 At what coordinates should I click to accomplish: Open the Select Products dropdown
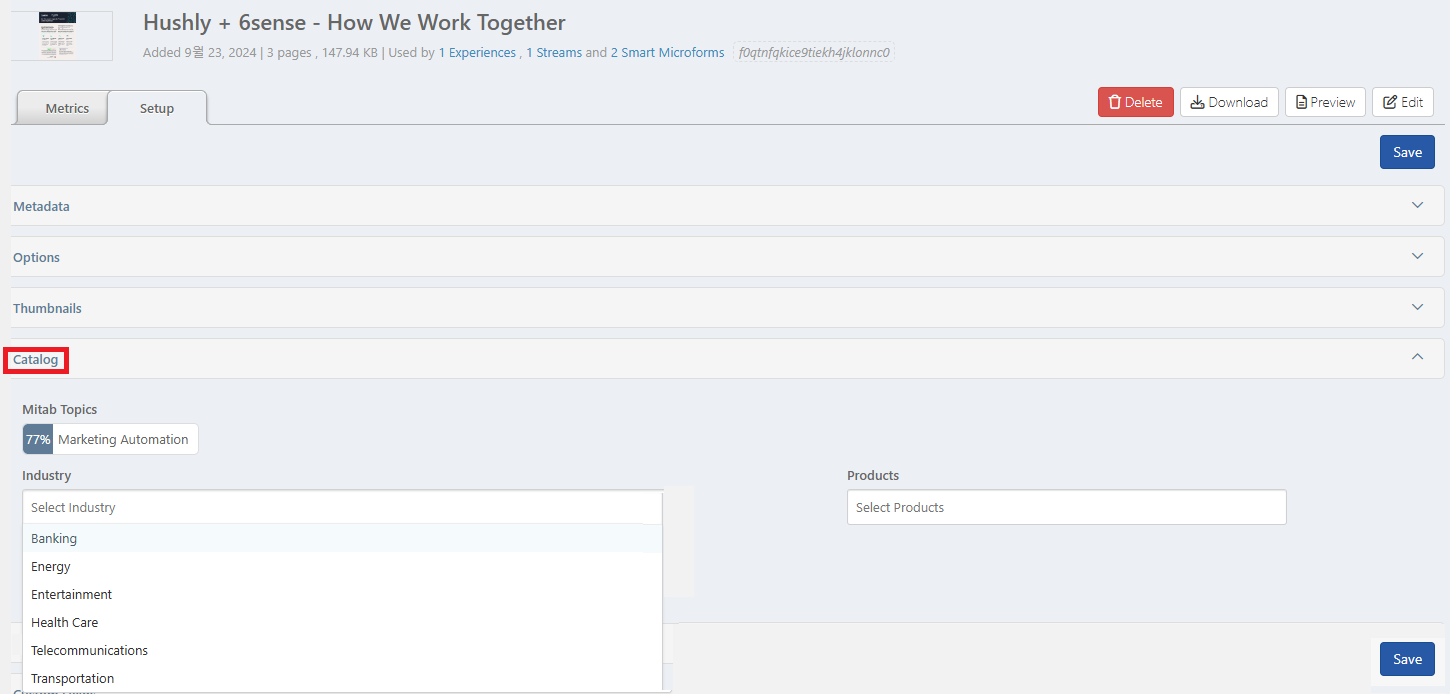(1066, 507)
